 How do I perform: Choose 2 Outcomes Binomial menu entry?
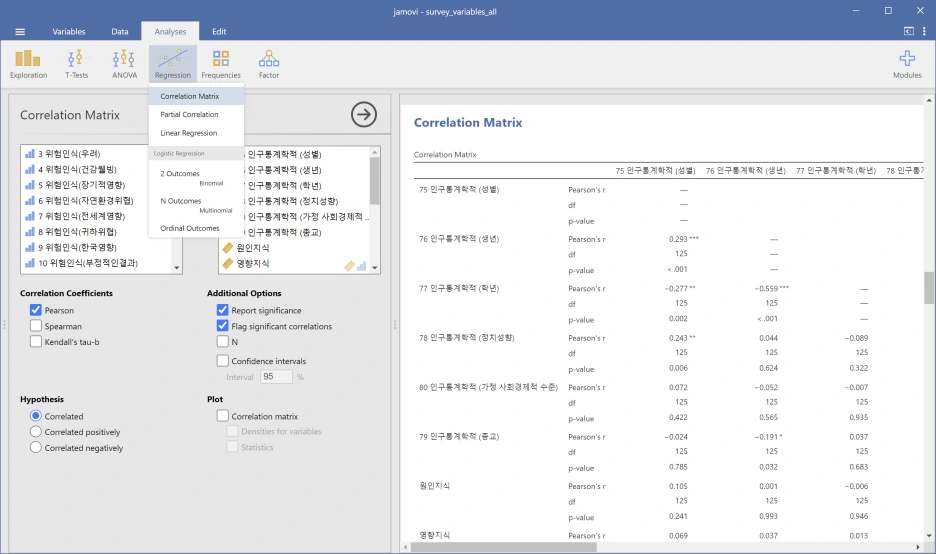pos(196,177)
